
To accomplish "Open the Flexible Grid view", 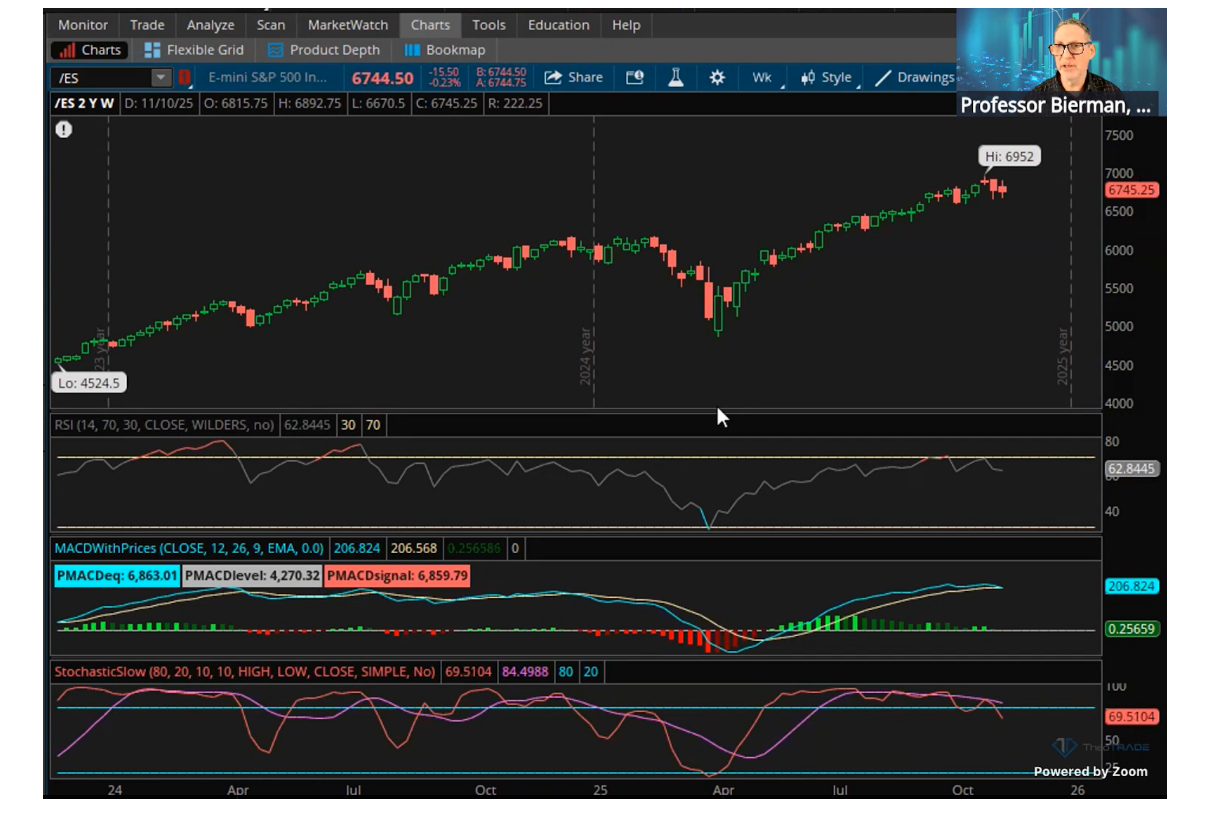I will pos(194,50).
